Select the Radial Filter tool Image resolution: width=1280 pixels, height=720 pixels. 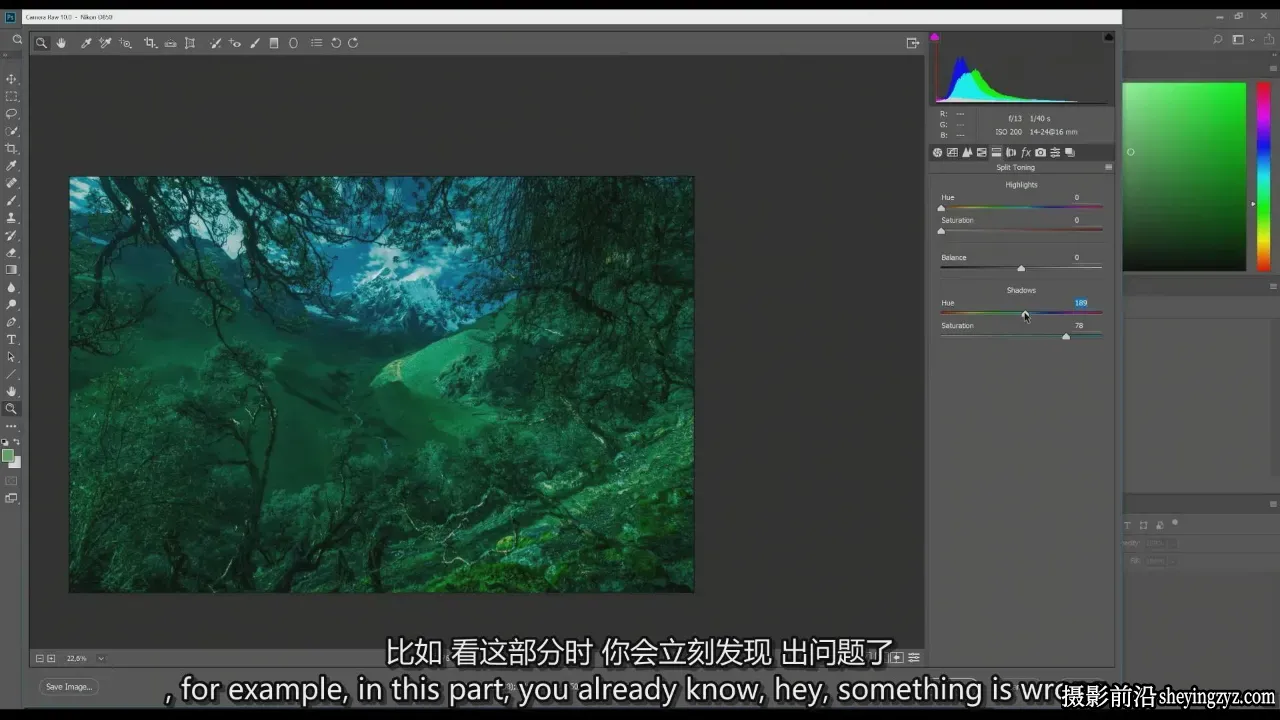293,43
